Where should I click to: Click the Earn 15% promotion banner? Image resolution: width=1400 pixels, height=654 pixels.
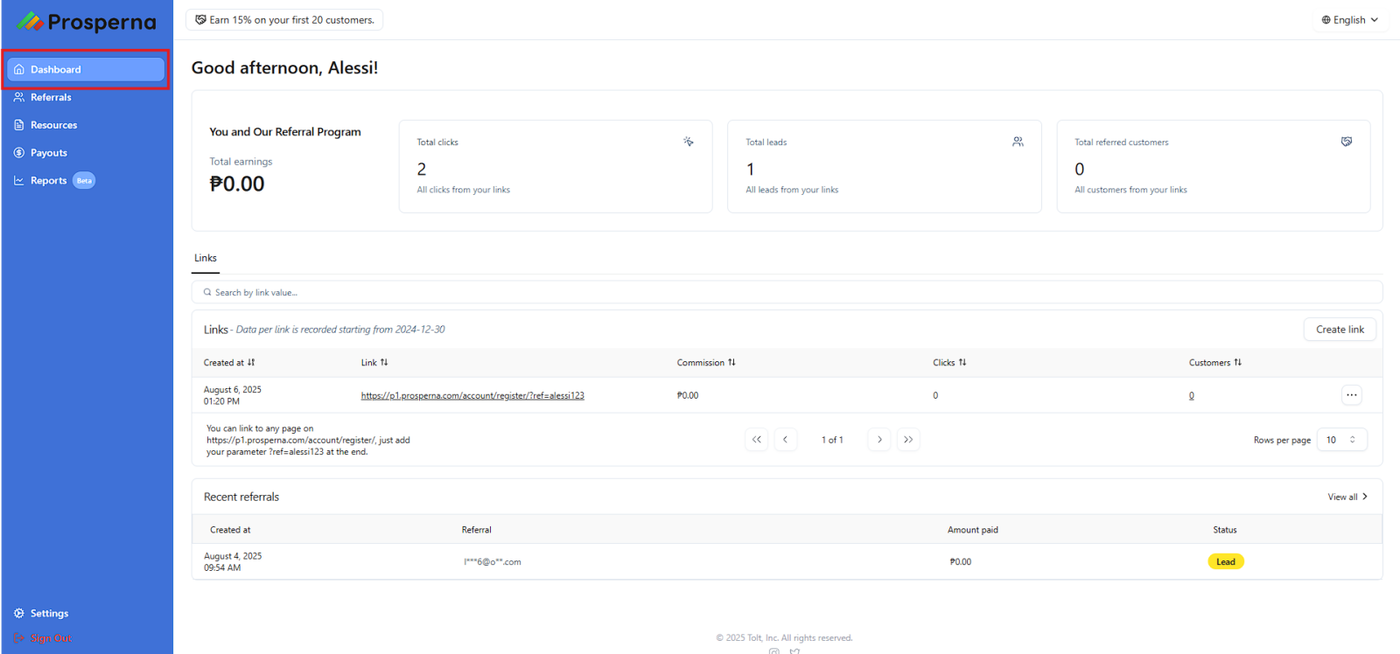[x=284, y=20]
